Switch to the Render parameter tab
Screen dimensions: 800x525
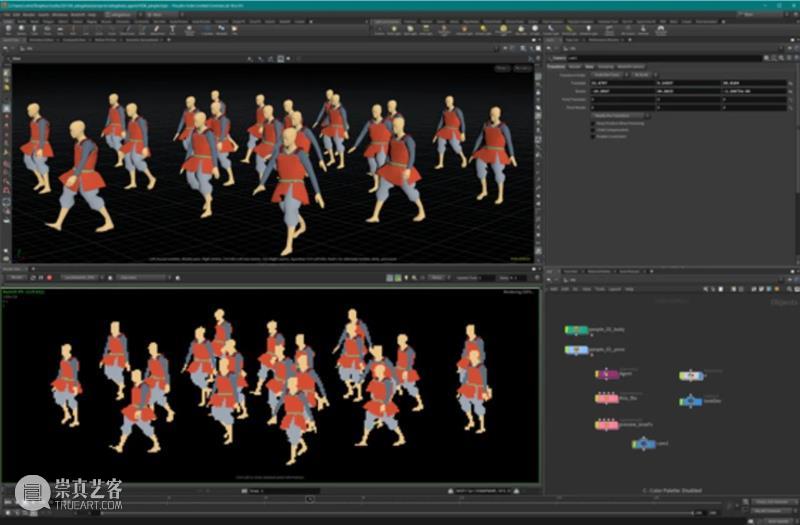coord(574,67)
